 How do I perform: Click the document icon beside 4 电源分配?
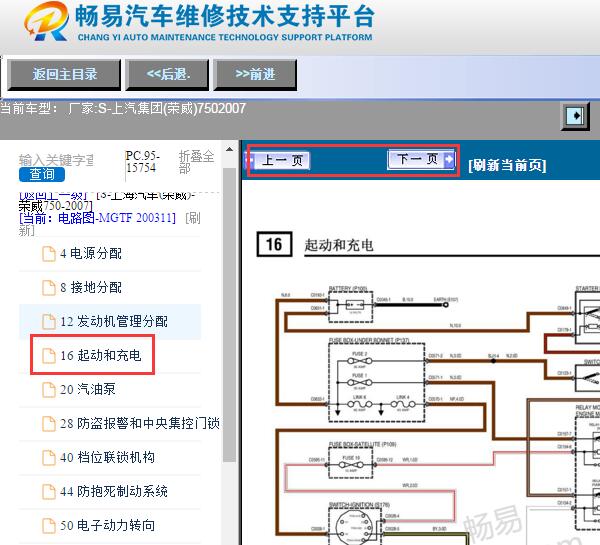point(49,254)
